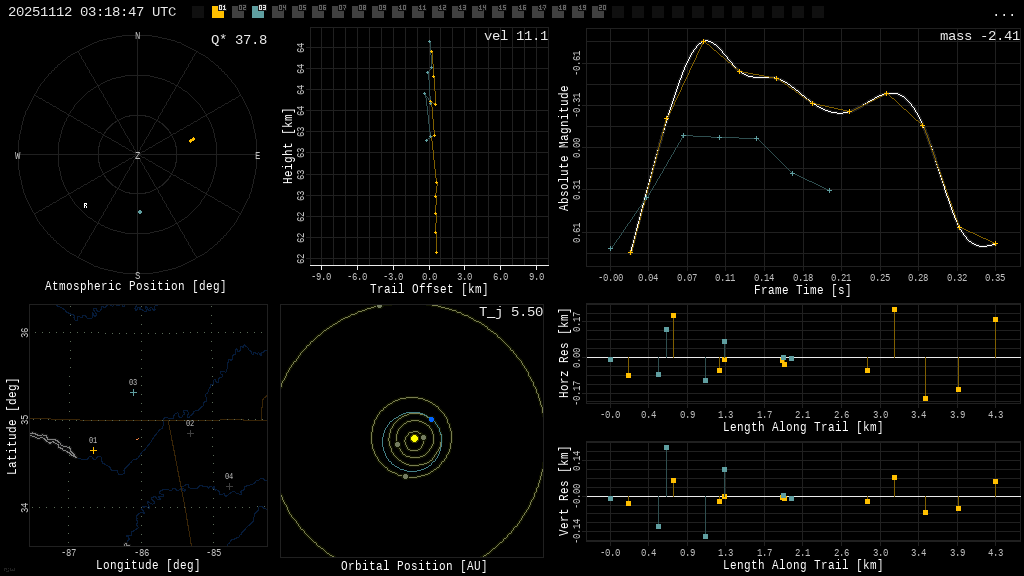
Task: Toggle station 03 teal box in top bar
Action: 258,12
